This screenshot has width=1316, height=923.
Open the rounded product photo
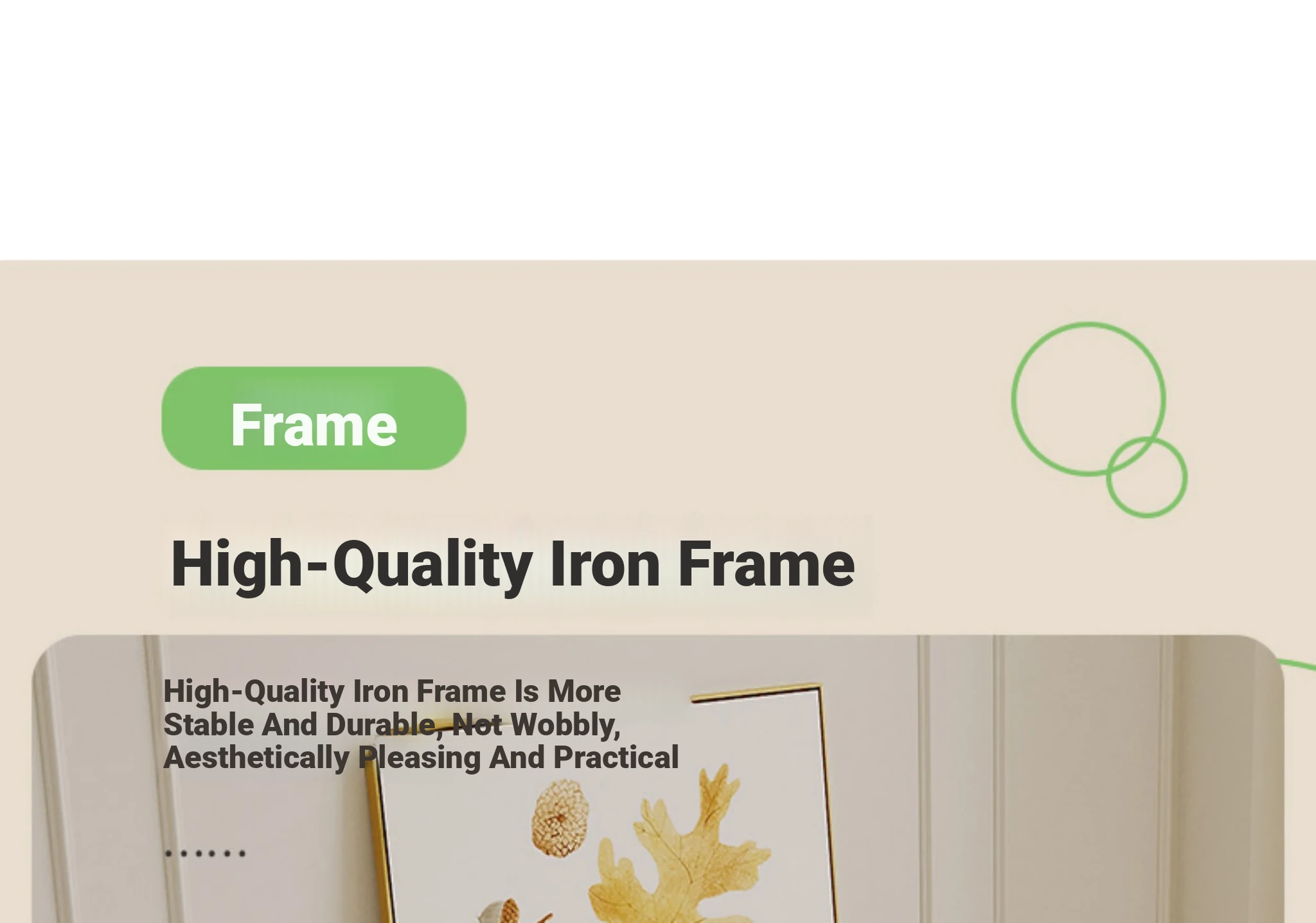[x=658, y=779]
